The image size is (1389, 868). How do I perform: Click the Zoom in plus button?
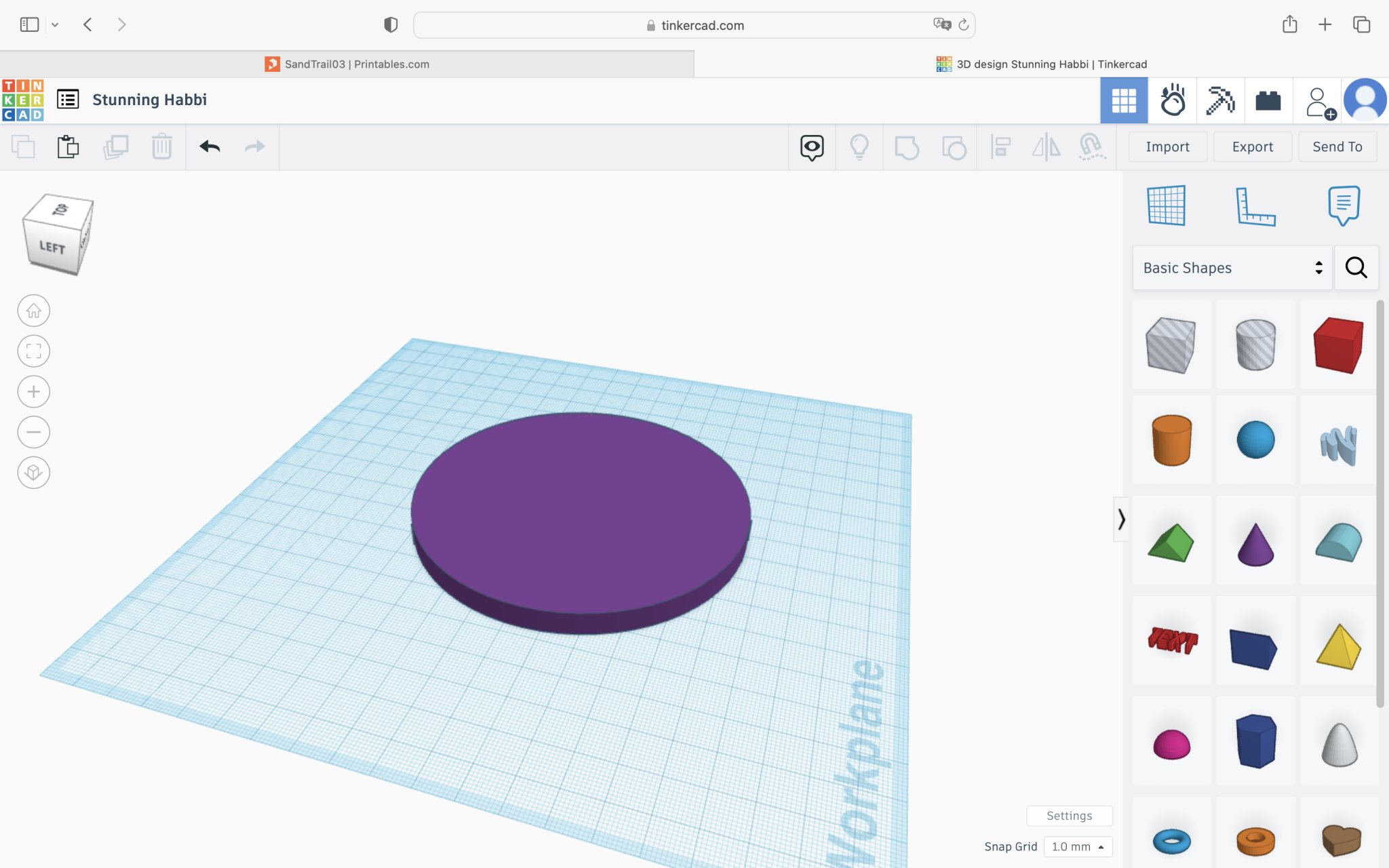(x=33, y=392)
